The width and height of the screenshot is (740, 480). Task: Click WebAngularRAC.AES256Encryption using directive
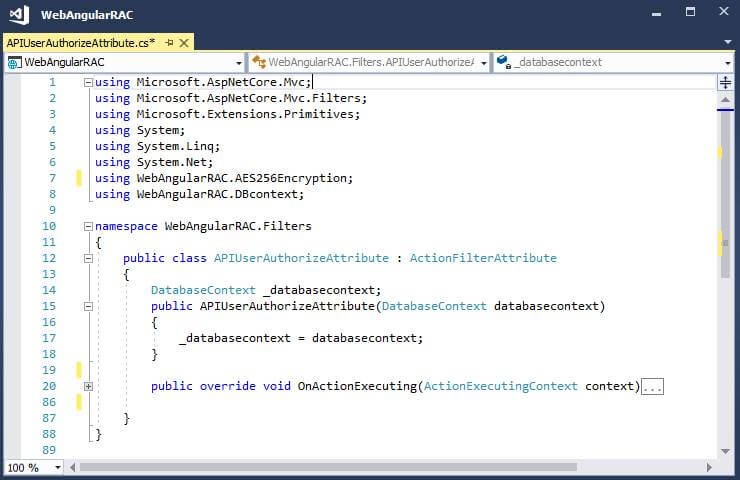click(244, 178)
